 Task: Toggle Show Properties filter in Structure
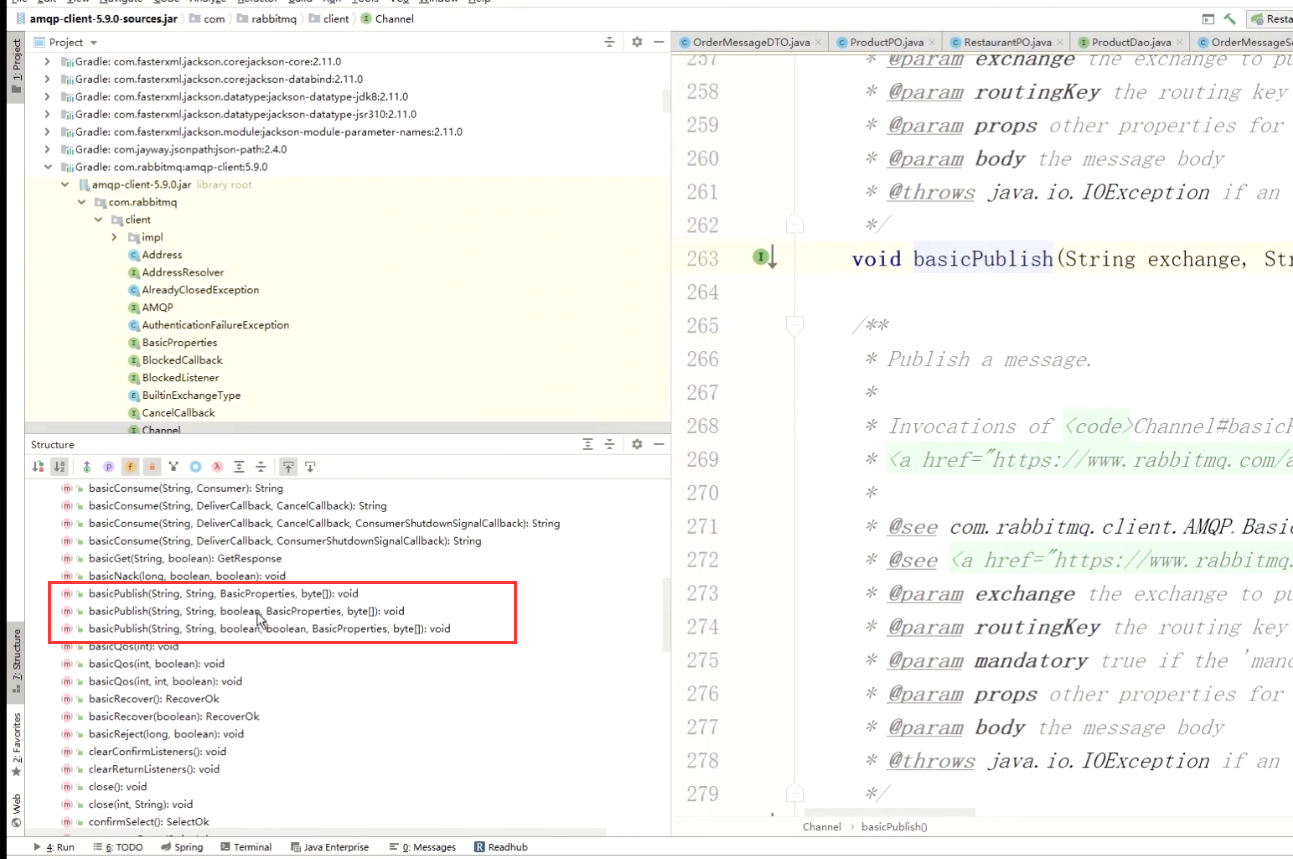pyautogui.click(x=108, y=467)
